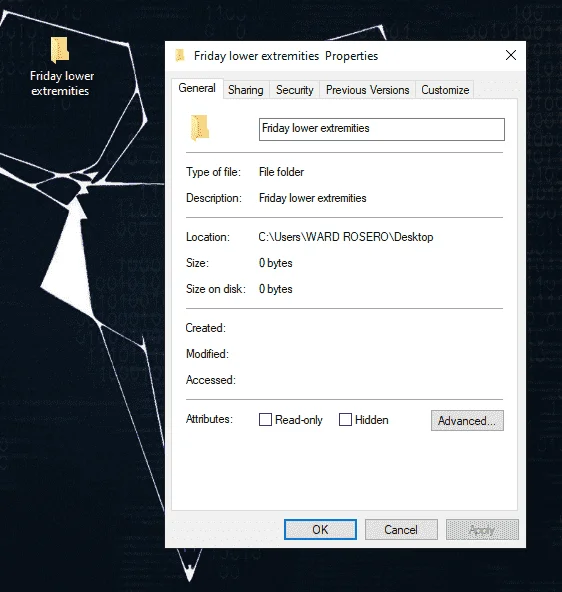
Task: Click the Size on disk 0 bytes value
Action: 276,289
